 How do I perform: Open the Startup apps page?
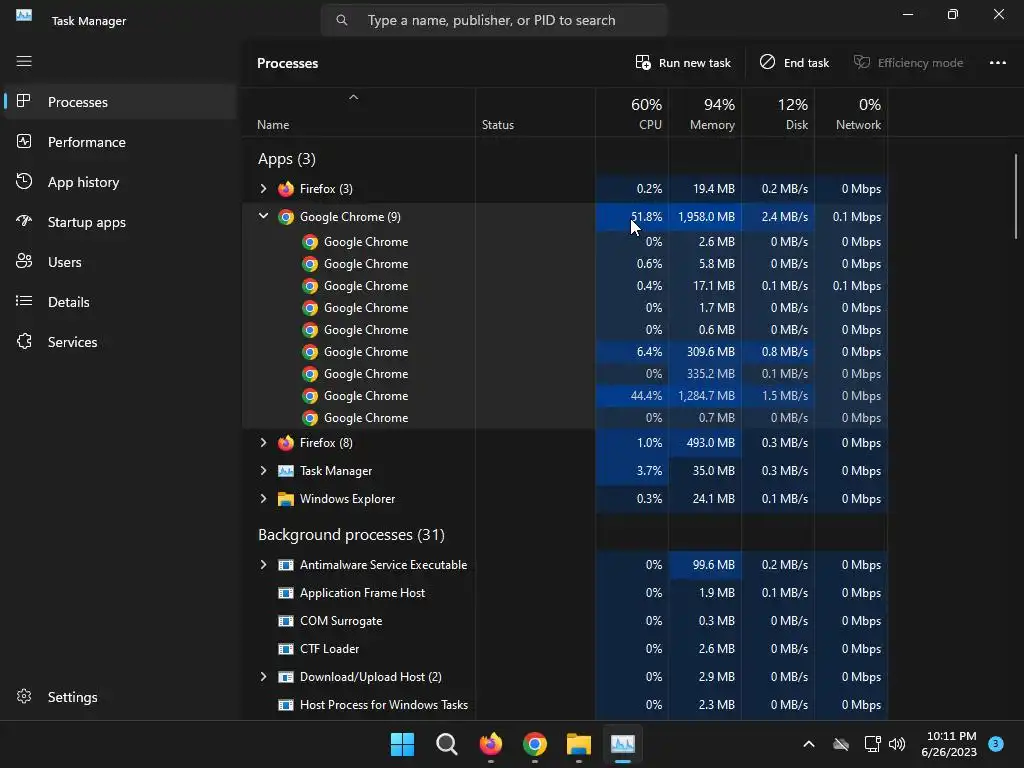pyautogui.click(x=120, y=222)
